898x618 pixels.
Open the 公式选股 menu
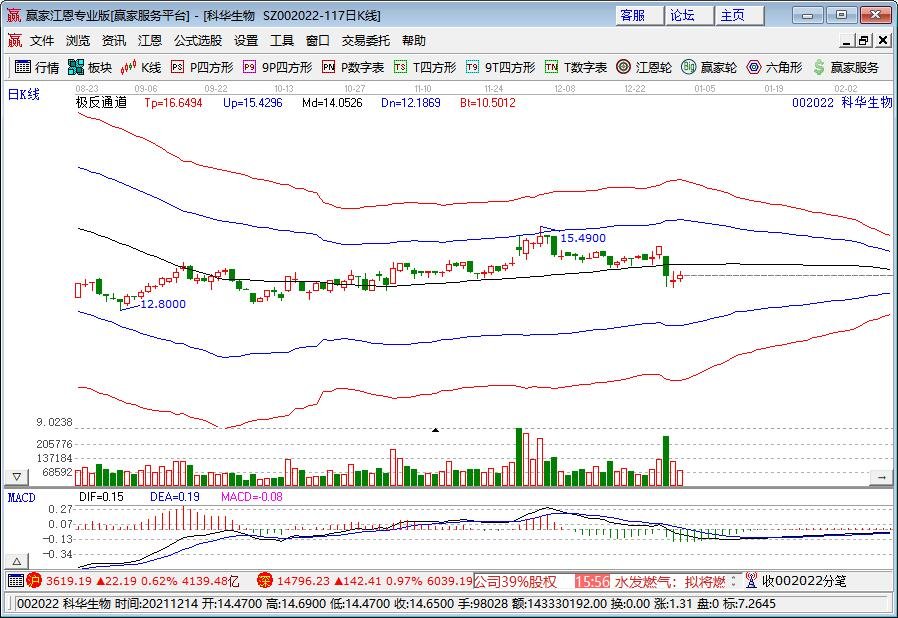click(198, 41)
